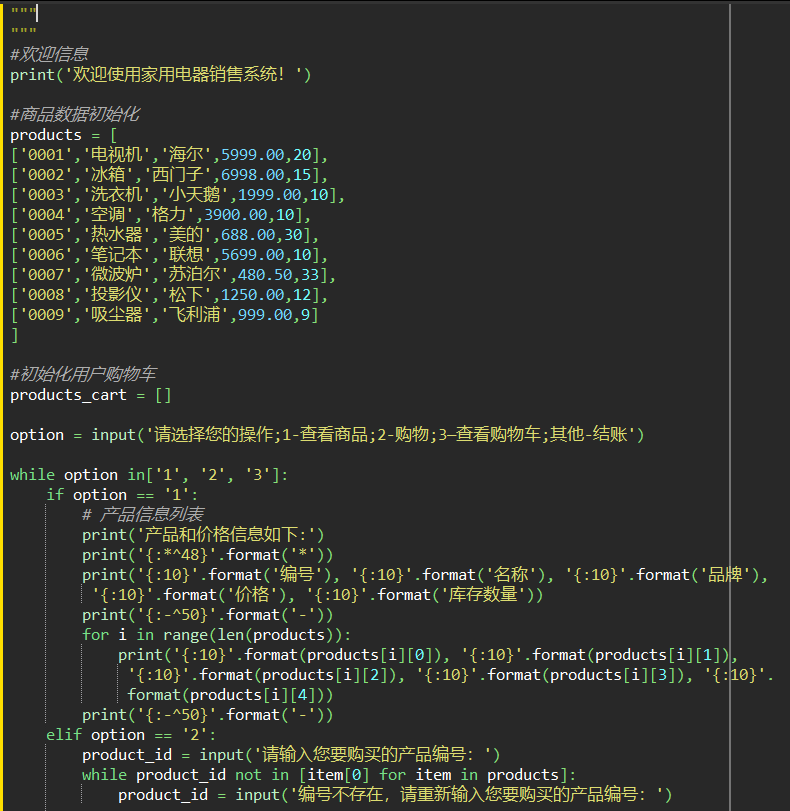This screenshot has height=811, width=790.
Task: Click the product row '0003' 洗衣机 小天鹅
Action: pos(177,194)
